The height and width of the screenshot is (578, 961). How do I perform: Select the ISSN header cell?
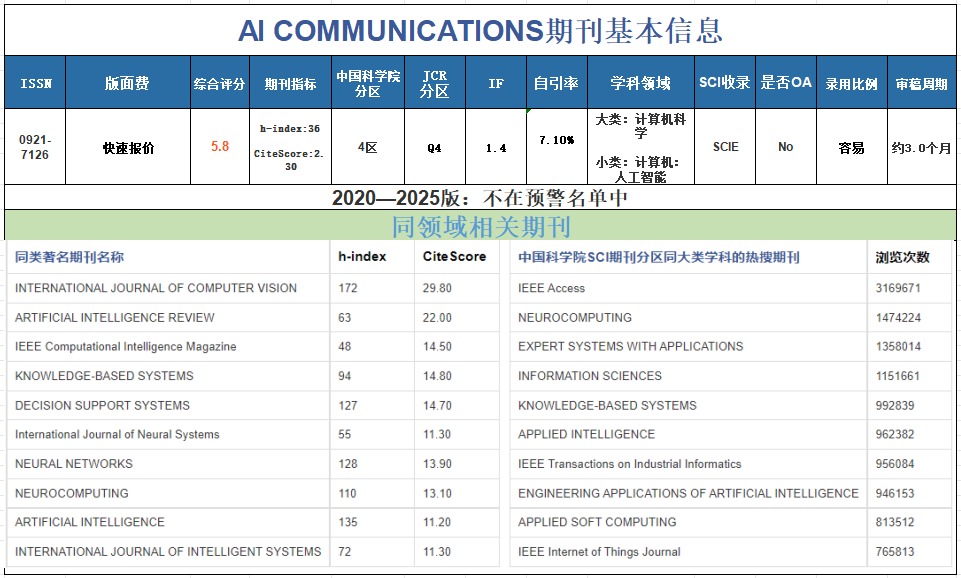point(36,83)
